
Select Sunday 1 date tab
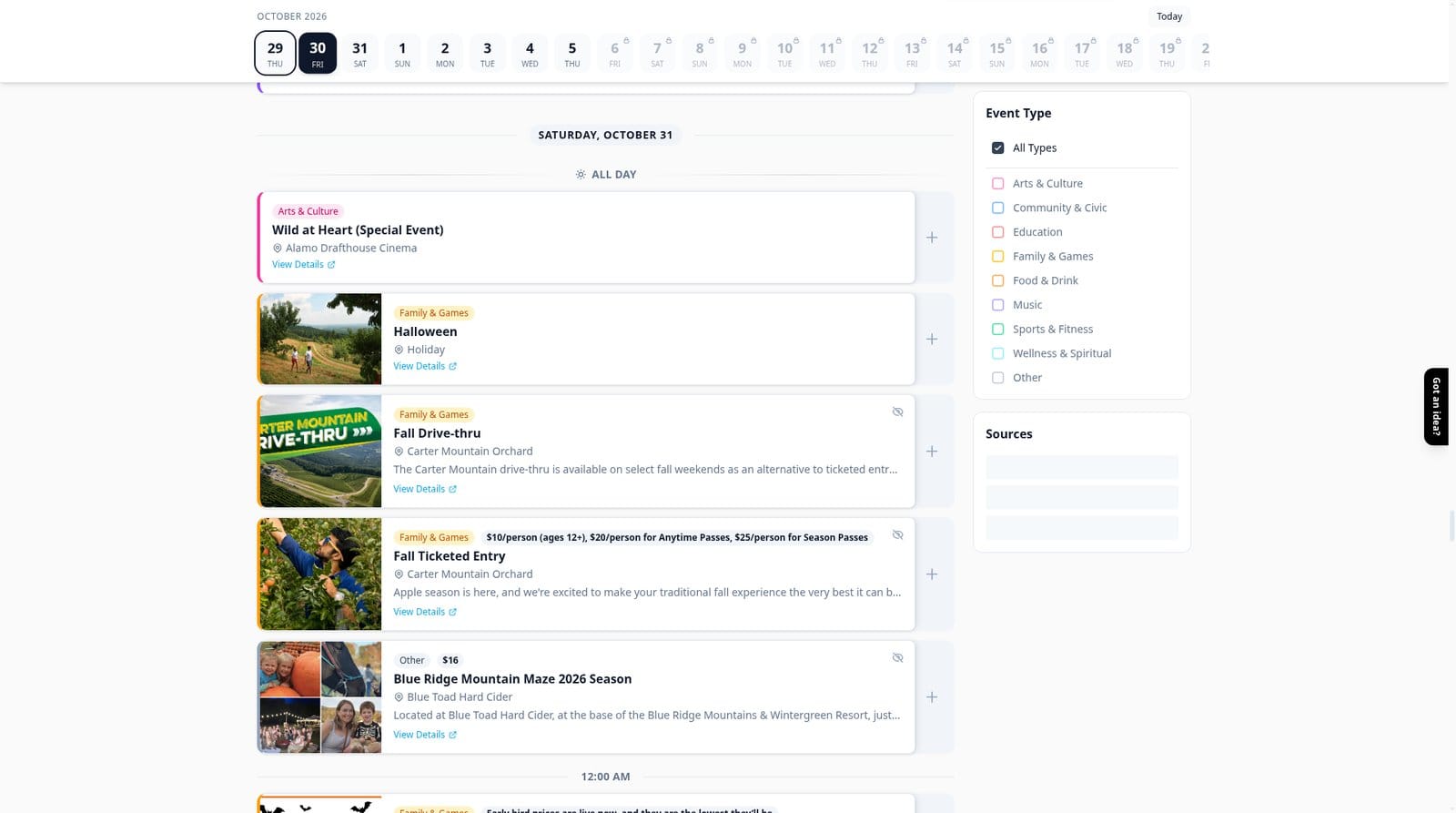coord(402,54)
